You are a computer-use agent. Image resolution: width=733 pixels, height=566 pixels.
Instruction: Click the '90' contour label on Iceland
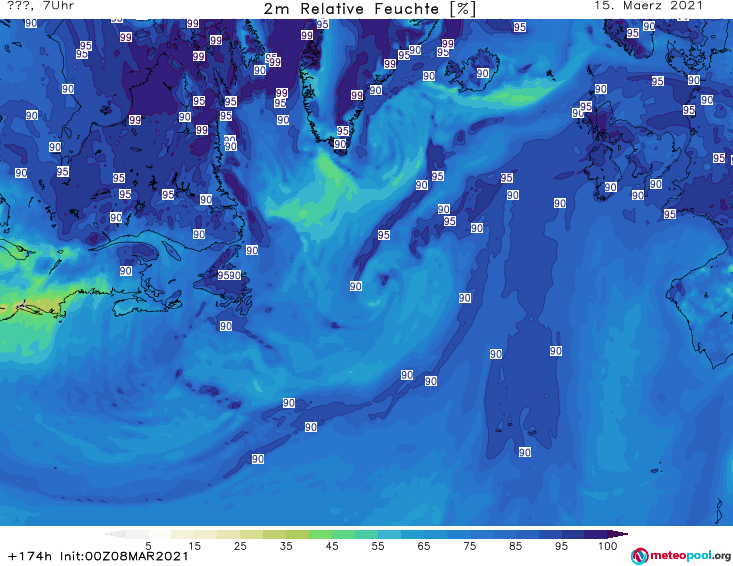482,73
